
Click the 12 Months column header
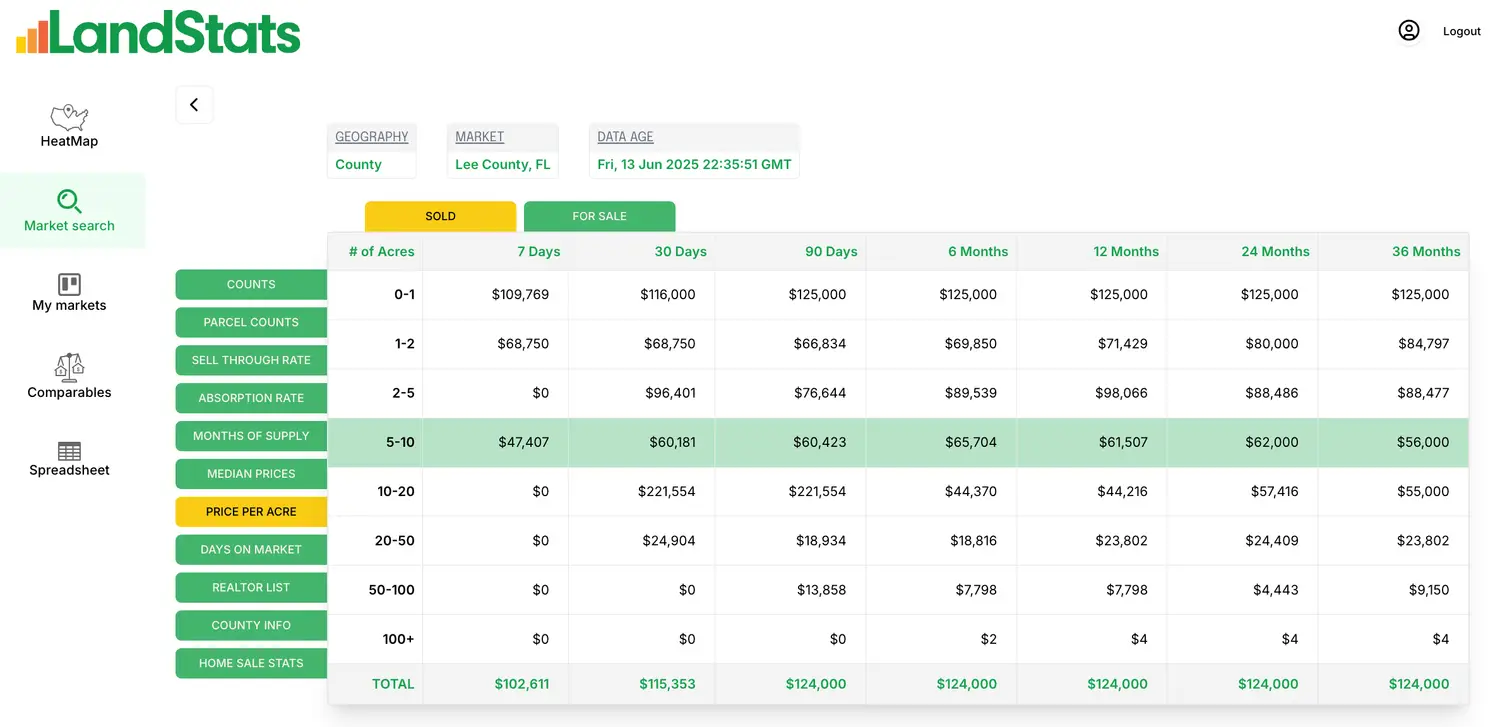click(1126, 251)
